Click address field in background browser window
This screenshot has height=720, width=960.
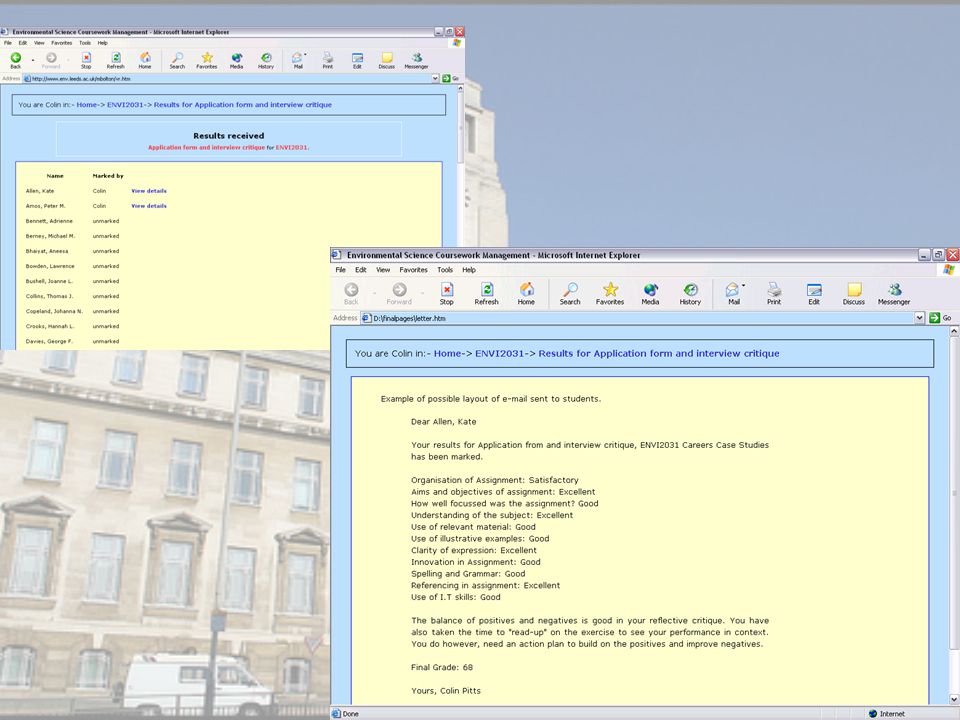[231, 78]
